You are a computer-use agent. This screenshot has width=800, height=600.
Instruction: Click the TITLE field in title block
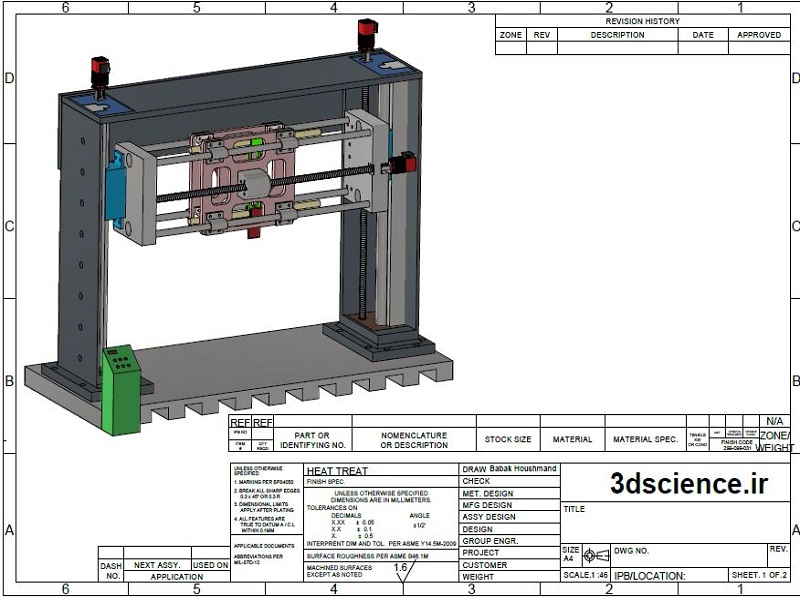point(574,509)
